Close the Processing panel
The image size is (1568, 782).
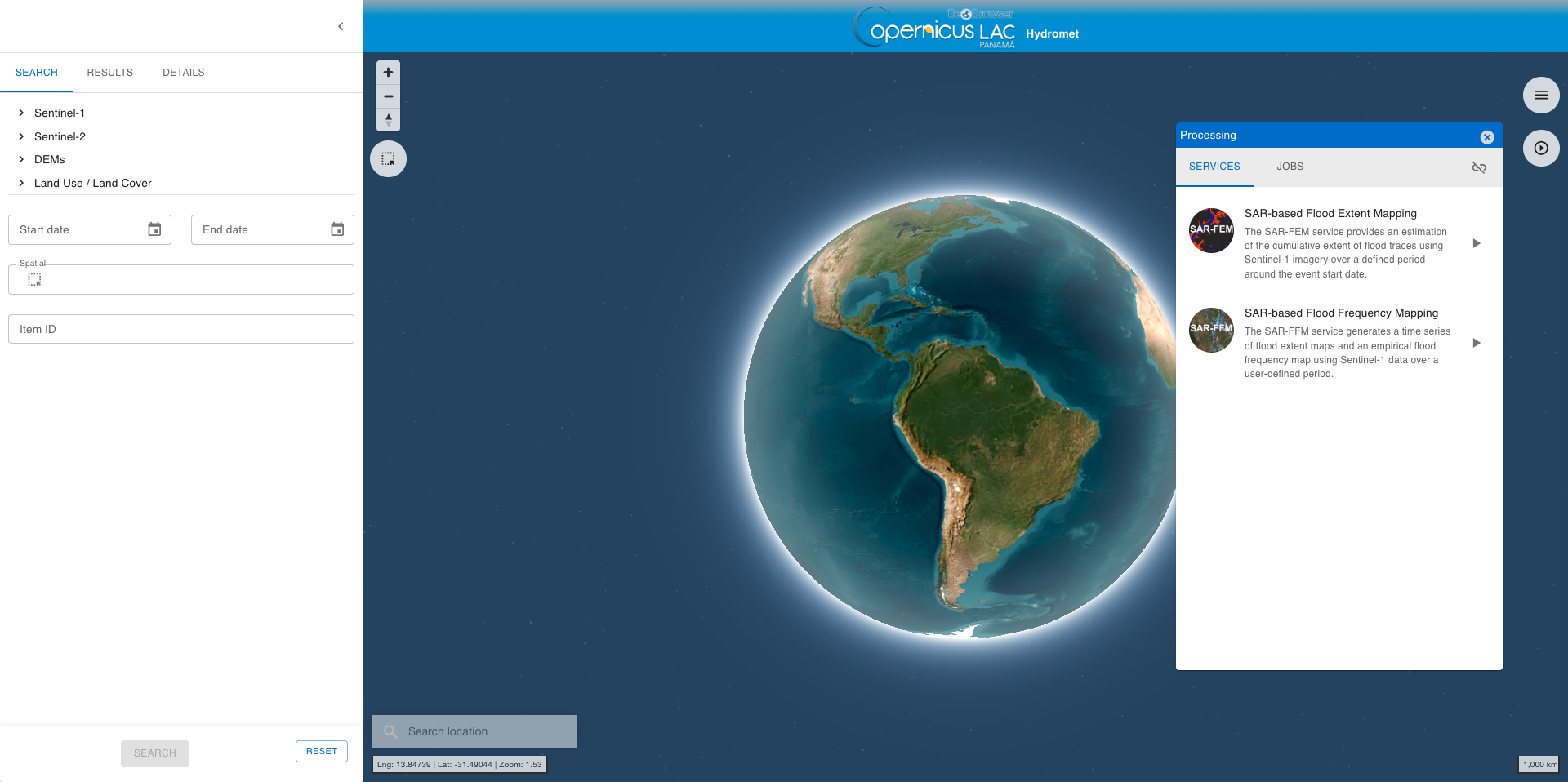point(1486,137)
